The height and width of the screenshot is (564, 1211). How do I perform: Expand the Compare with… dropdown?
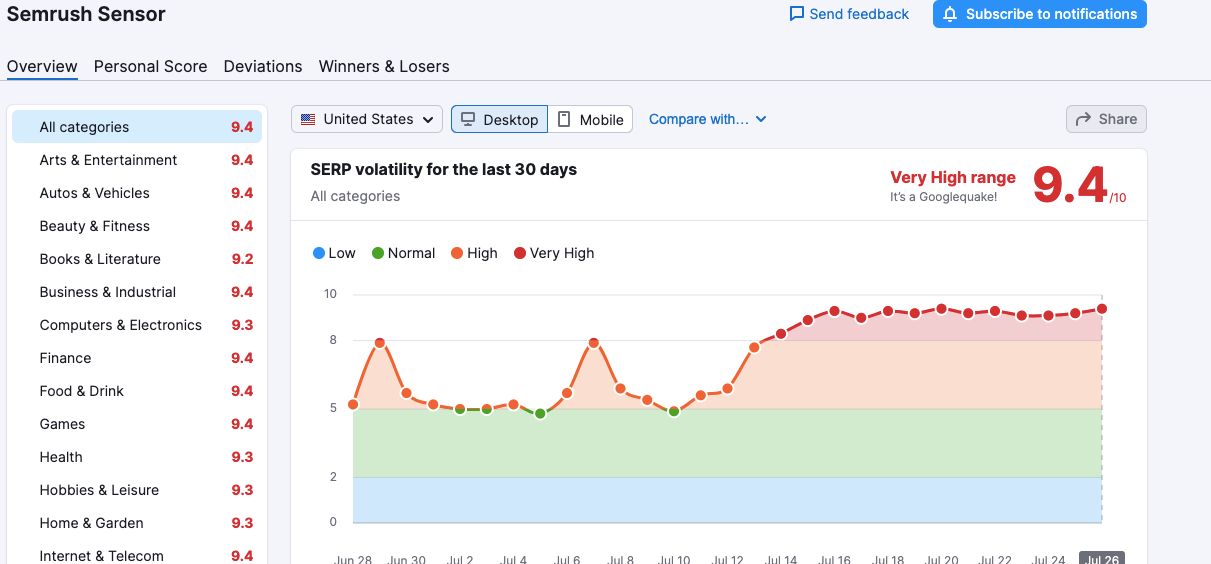coord(708,119)
